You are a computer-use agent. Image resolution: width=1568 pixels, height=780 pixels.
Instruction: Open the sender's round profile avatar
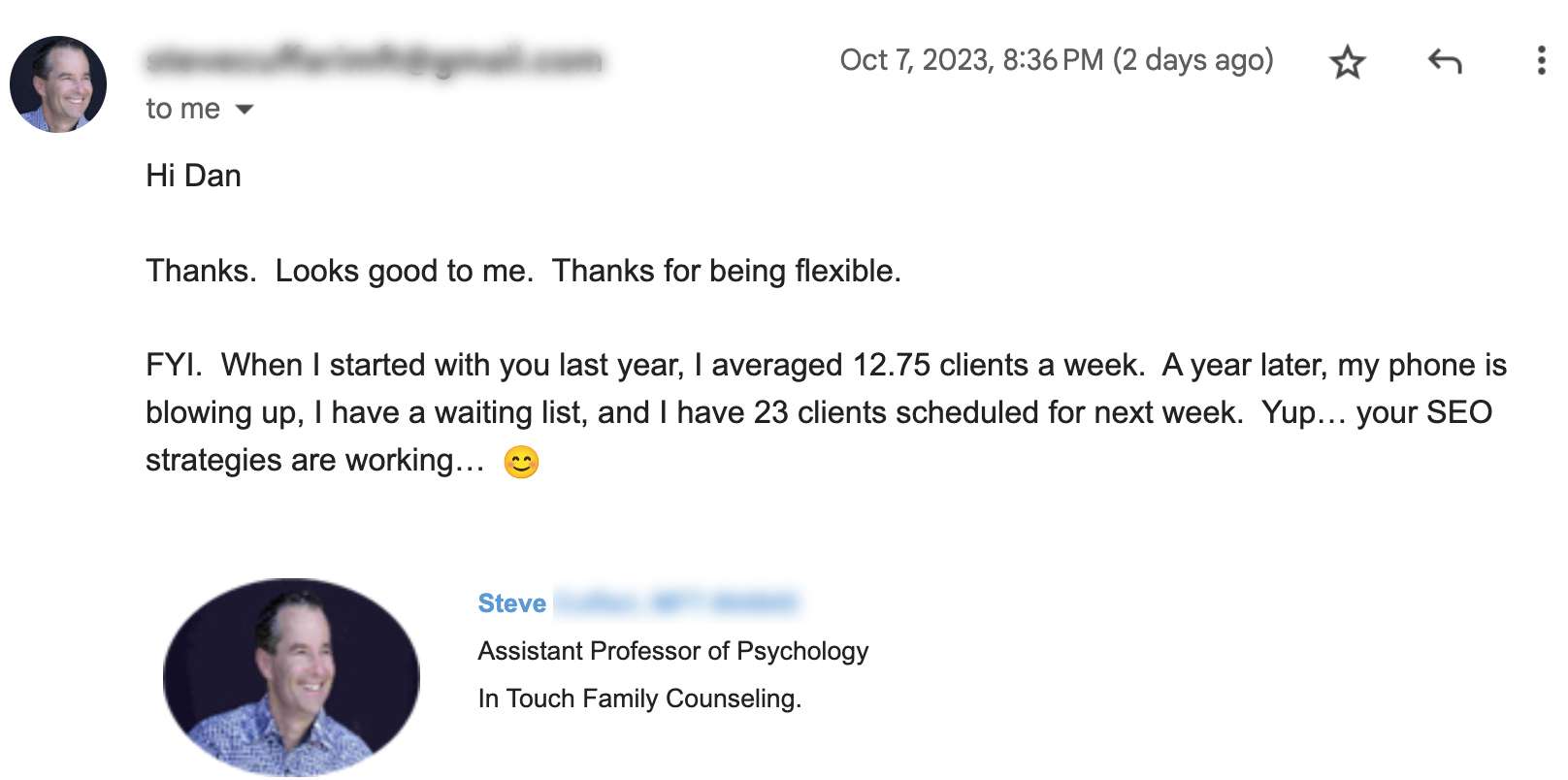coord(58,84)
